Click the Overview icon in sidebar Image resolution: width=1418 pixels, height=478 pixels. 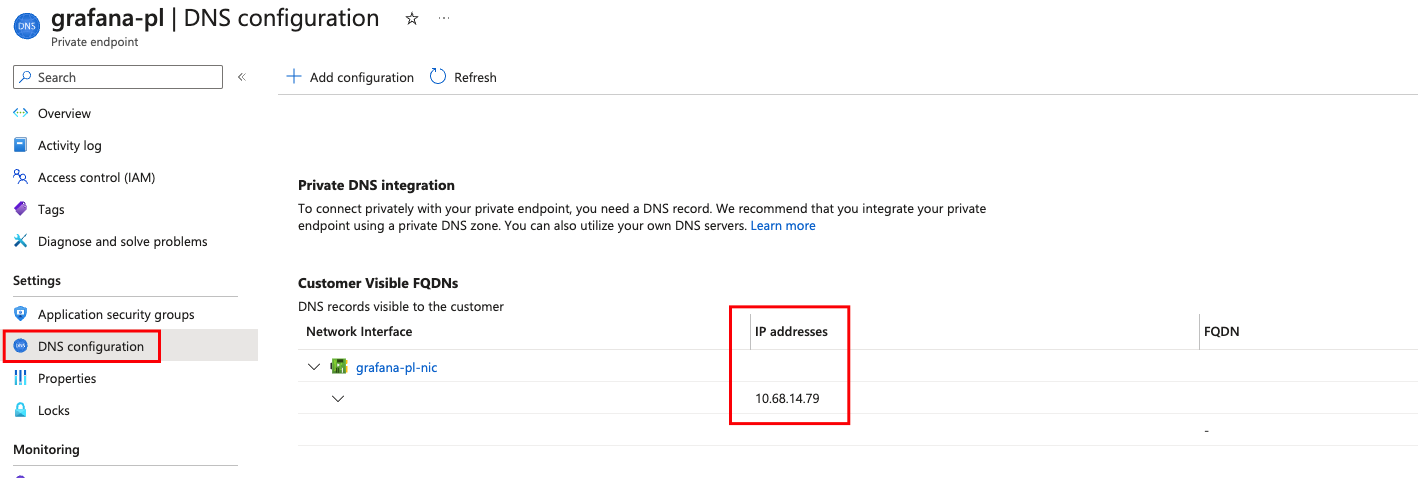[20, 113]
